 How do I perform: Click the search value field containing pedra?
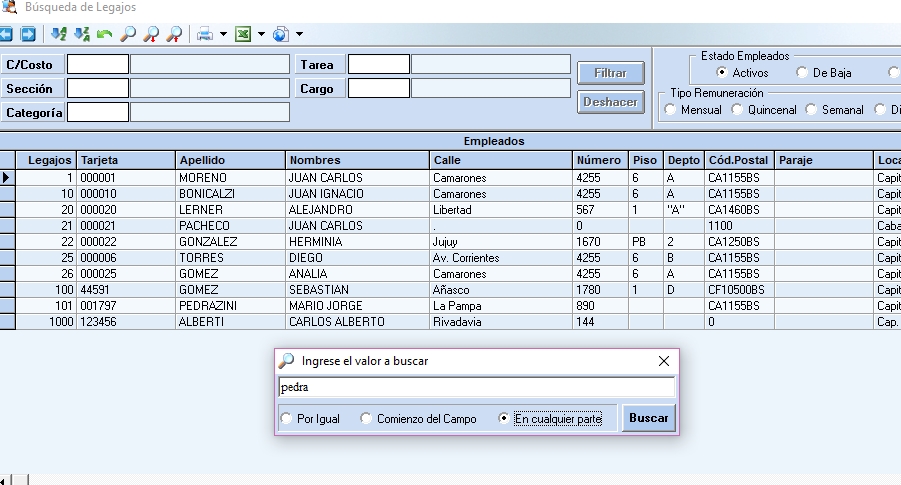click(x=476, y=387)
